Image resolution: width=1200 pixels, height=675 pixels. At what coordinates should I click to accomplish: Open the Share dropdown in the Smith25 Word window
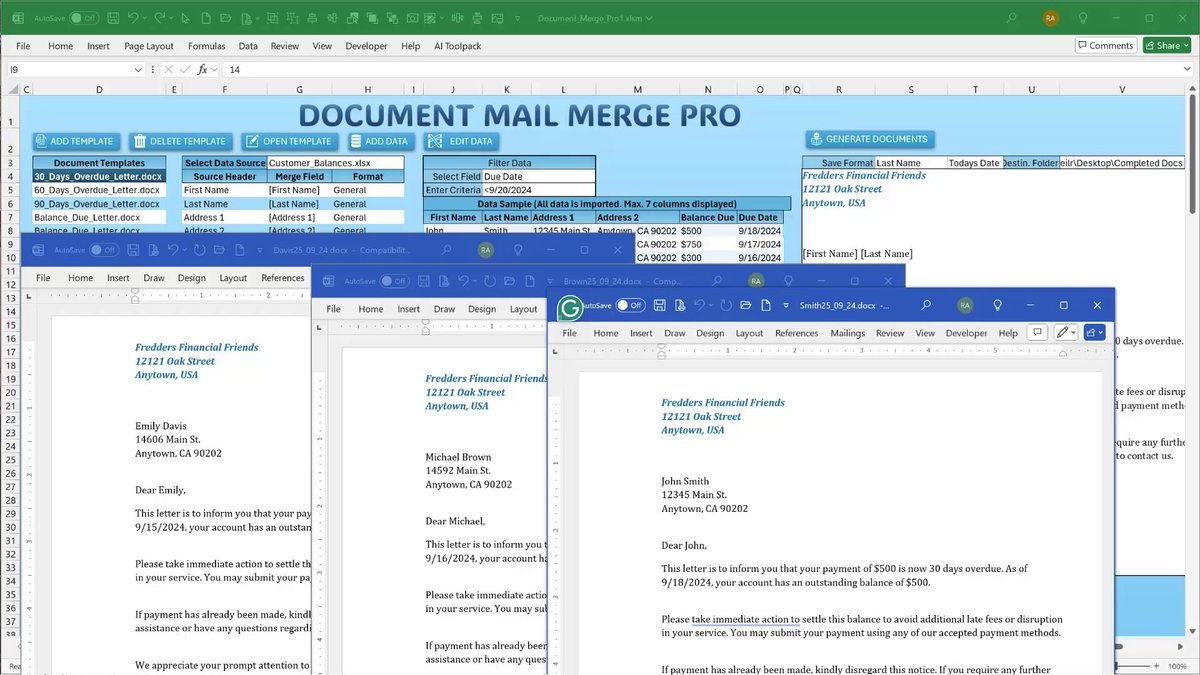(1095, 333)
